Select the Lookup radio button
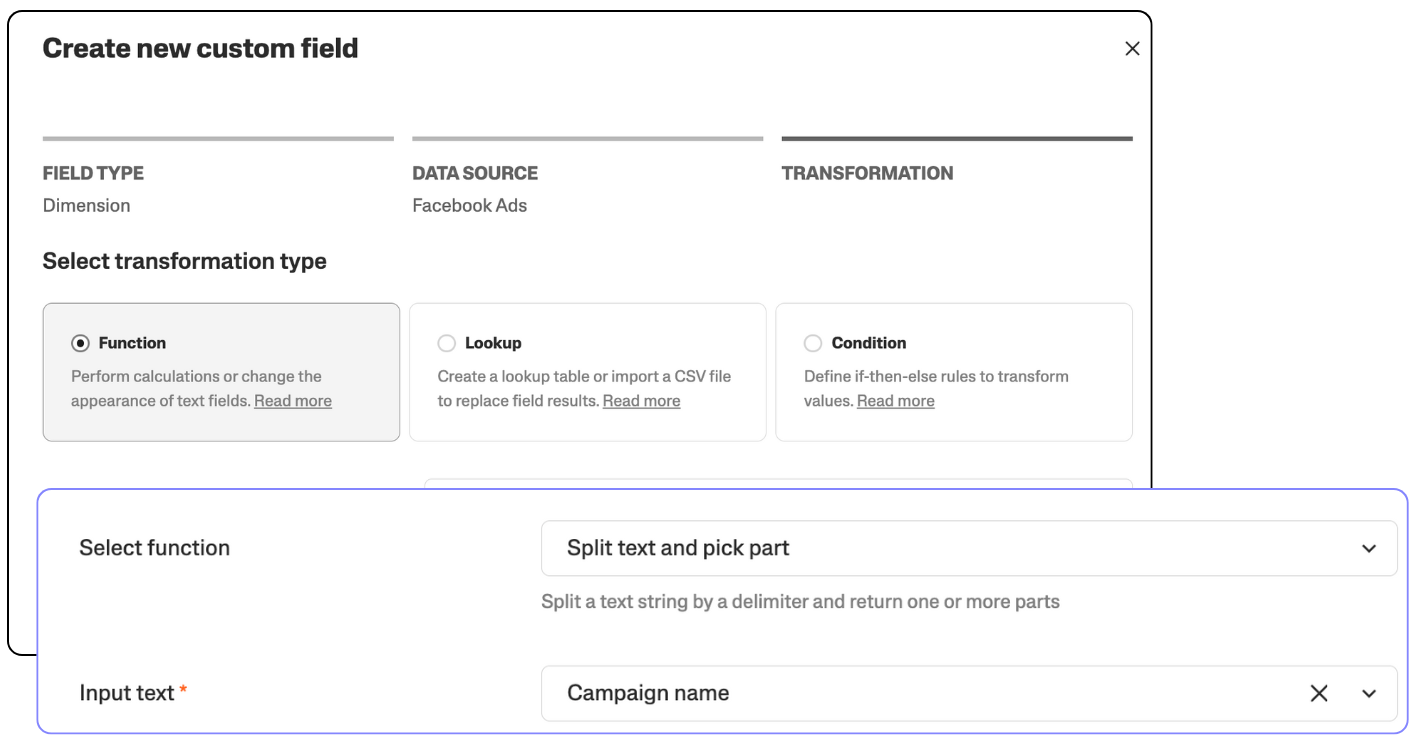 point(447,343)
